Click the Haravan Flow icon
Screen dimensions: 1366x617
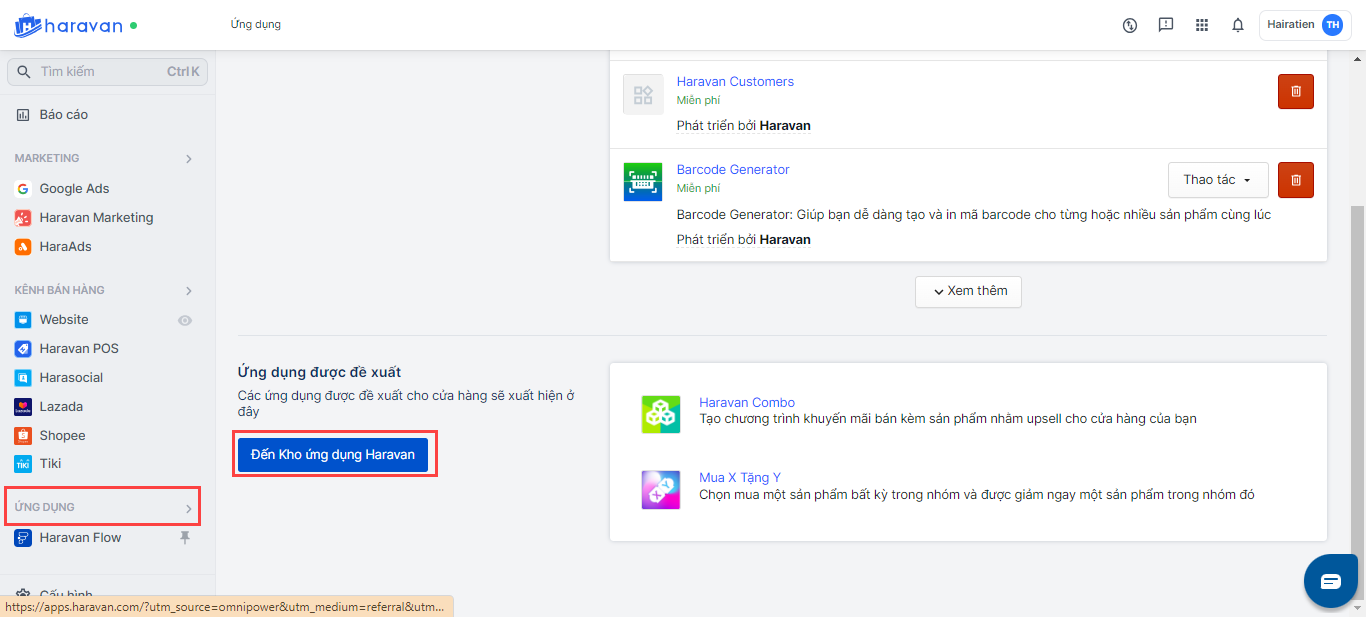coord(23,538)
